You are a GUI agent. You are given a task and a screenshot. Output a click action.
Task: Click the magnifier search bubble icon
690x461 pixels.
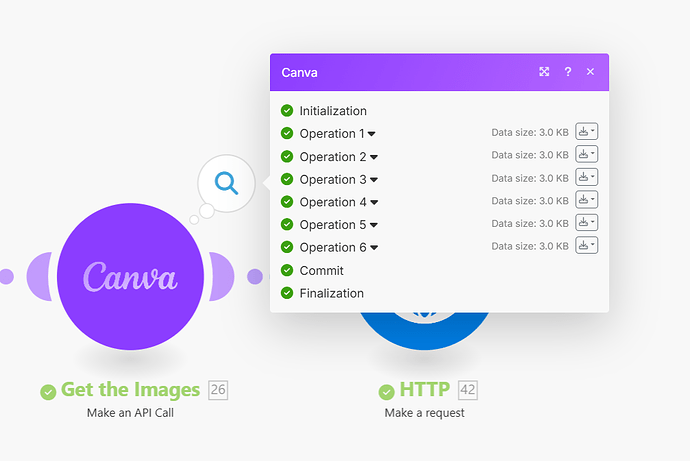(227, 183)
